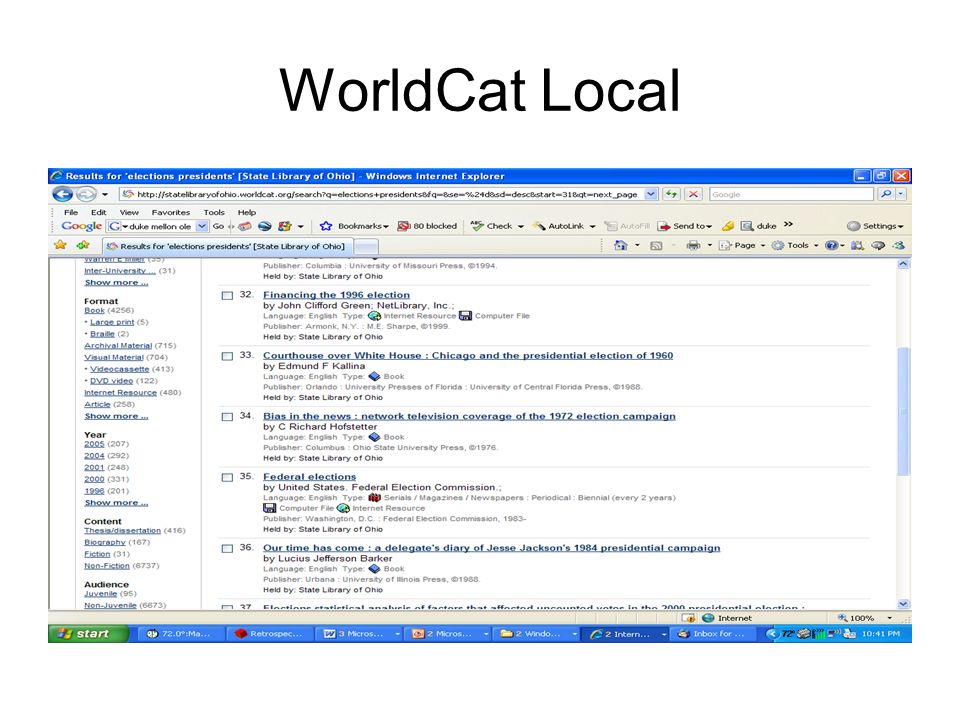Run the ABC spell Check button
The image size is (960, 720).
(497, 226)
